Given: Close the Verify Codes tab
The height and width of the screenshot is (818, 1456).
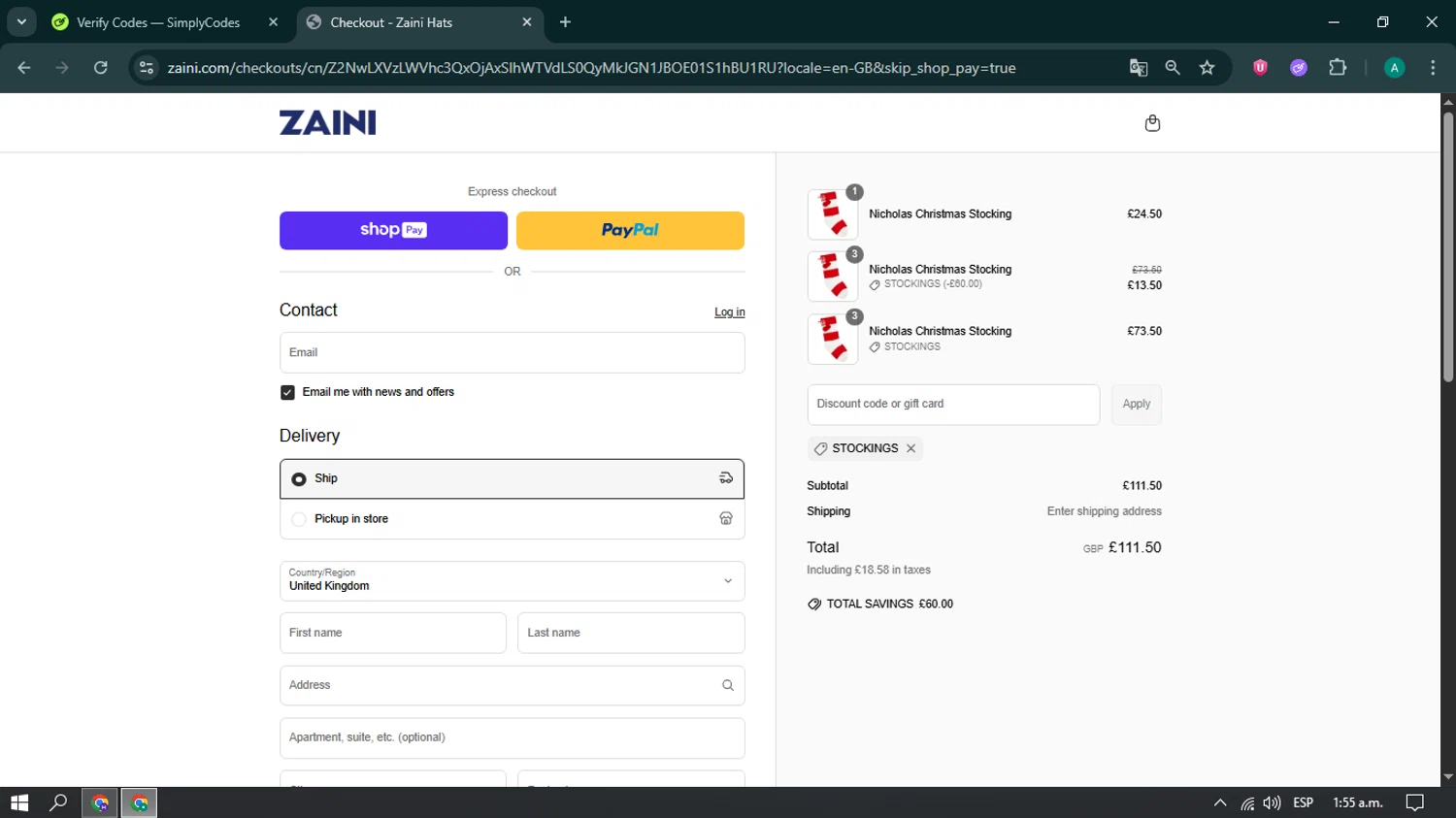Looking at the screenshot, I should (x=273, y=22).
